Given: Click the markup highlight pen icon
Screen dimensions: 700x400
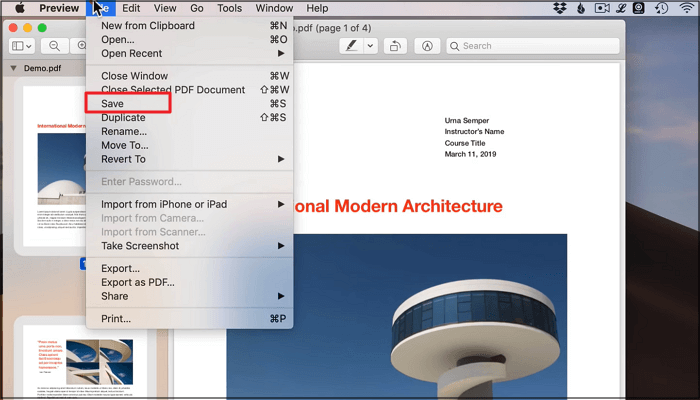Looking at the screenshot, I should [x=351, y=46].
